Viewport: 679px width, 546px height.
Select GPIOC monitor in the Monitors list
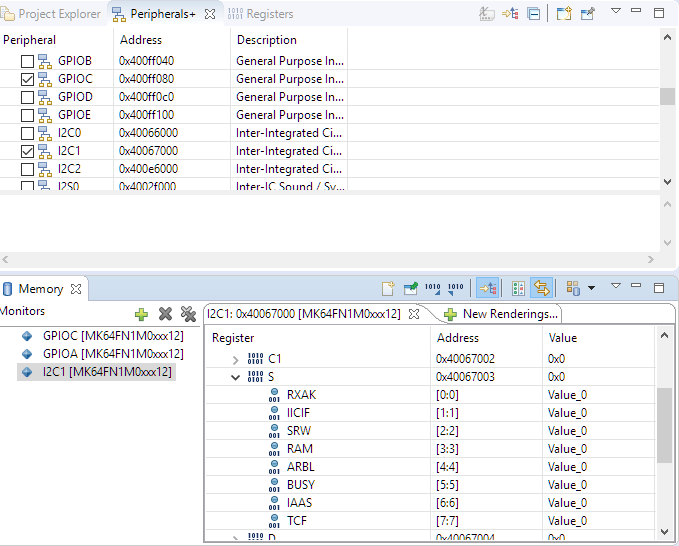pyautogui.click(x=112, y=336)
